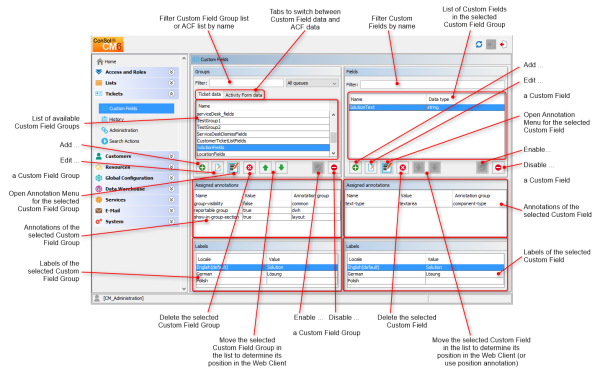Edit the selected Custom Field
Screen dimensions: 600x374
pyautogui.click(x=371, y=168)
